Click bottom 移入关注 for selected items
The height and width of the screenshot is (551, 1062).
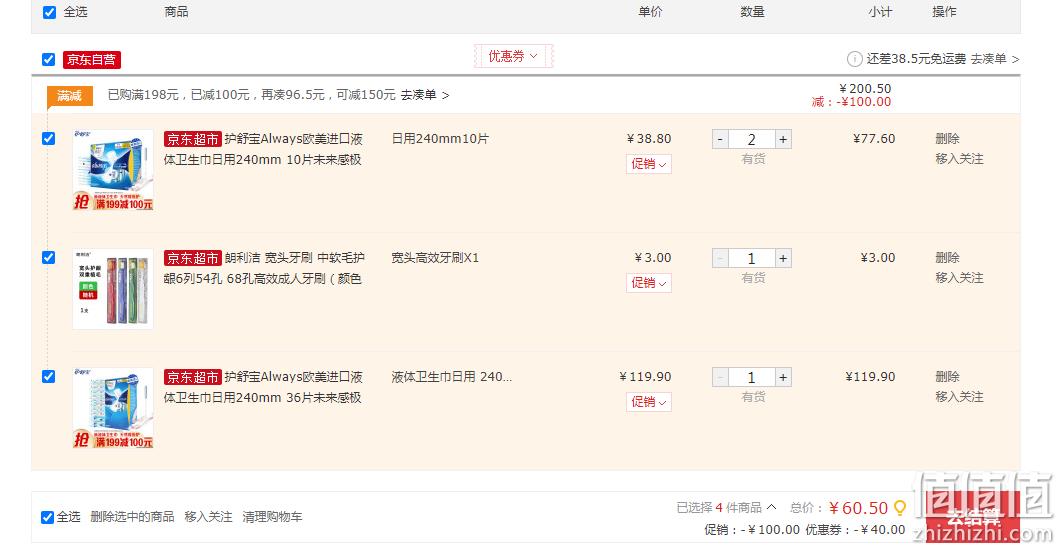click(208, 517)
